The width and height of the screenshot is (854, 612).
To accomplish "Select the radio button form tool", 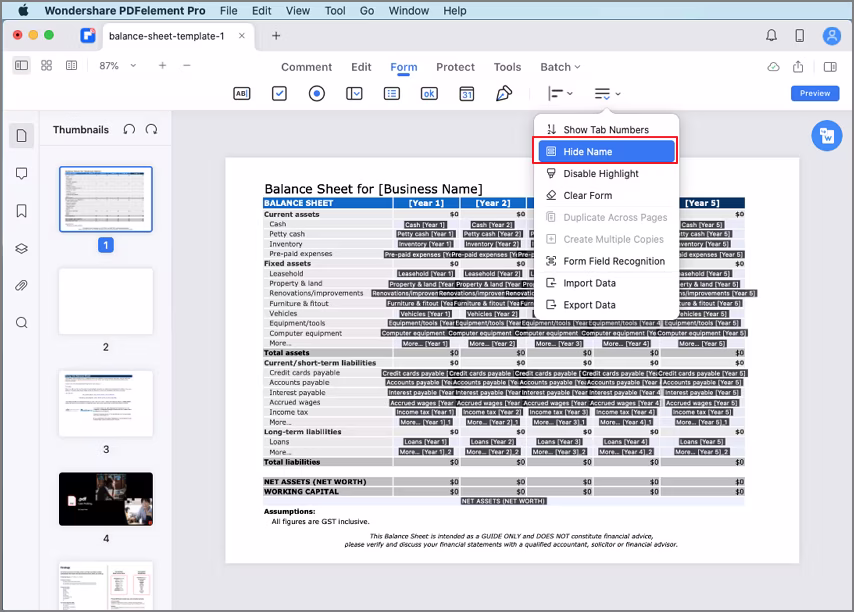I will (317, 93).
